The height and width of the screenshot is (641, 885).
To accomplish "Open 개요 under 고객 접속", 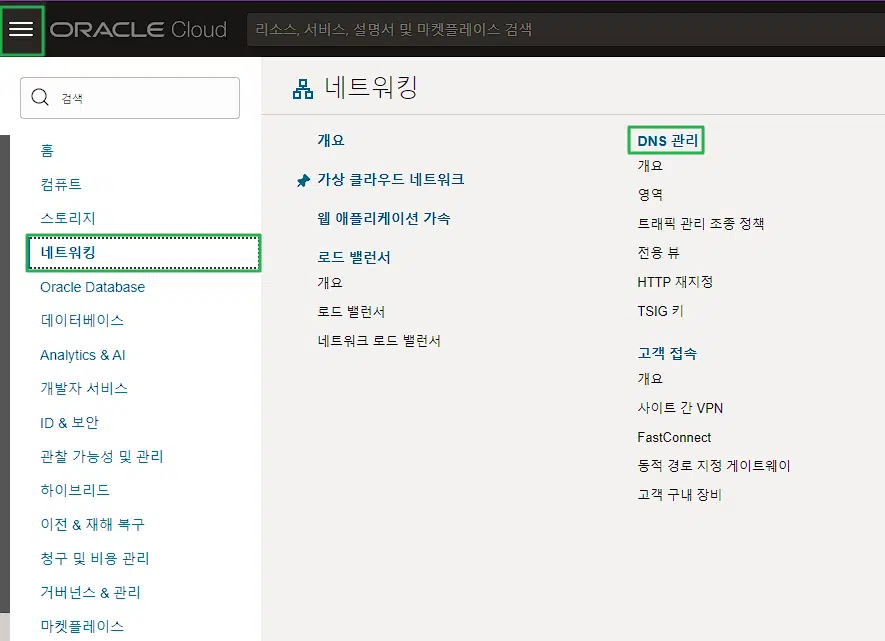I will (x=650, y=379).
